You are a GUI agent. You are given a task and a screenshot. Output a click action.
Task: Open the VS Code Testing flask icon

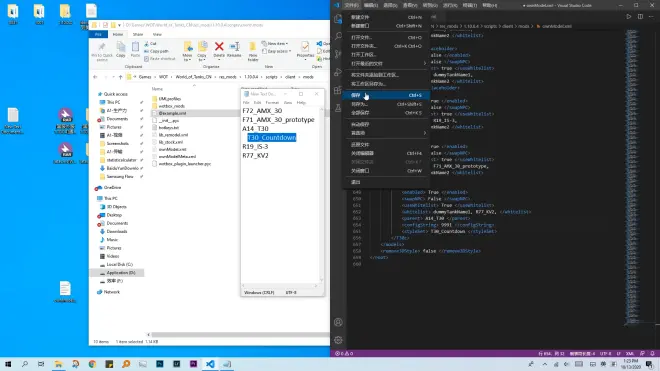[x=338, y=108]
